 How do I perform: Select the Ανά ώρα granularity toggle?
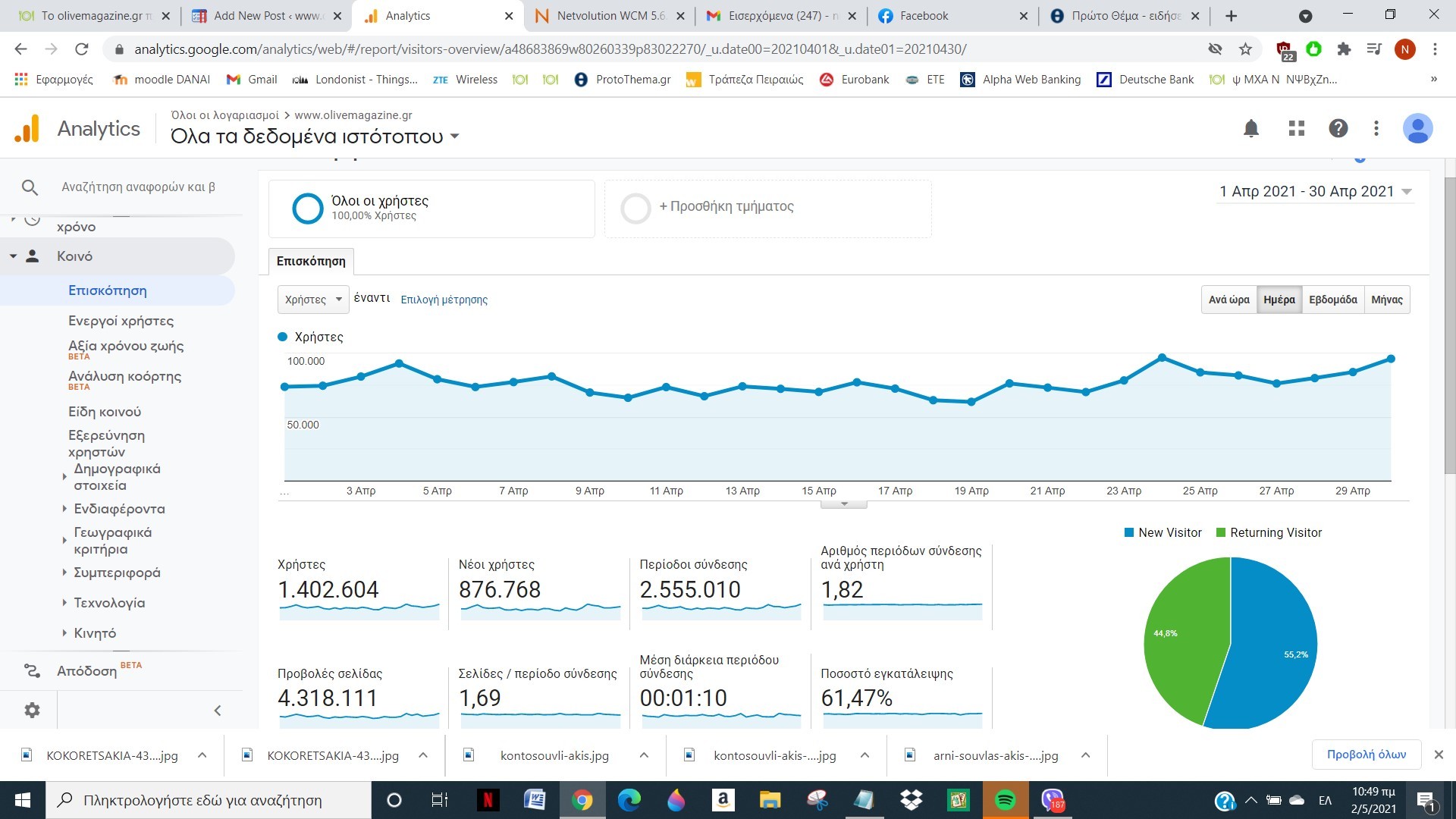click(x=1228, y=300)
